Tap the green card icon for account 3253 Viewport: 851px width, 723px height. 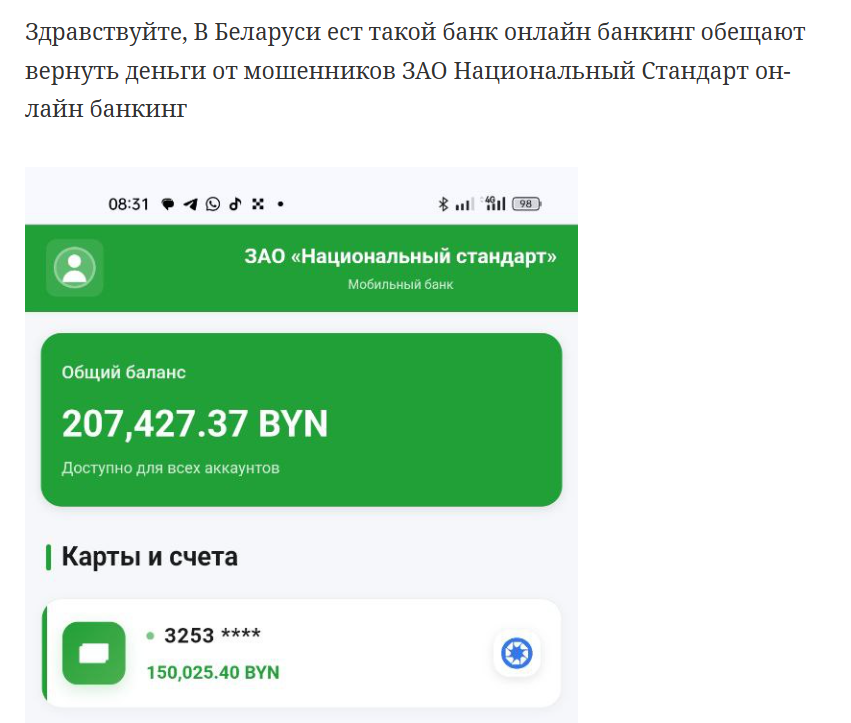click(94, 653)
